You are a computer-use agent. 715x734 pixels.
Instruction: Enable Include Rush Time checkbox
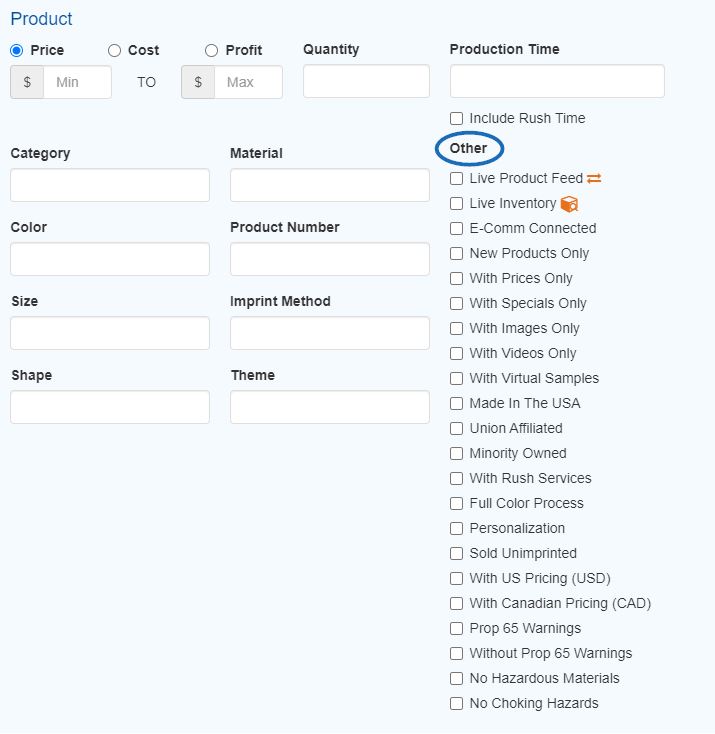(456, 118)
